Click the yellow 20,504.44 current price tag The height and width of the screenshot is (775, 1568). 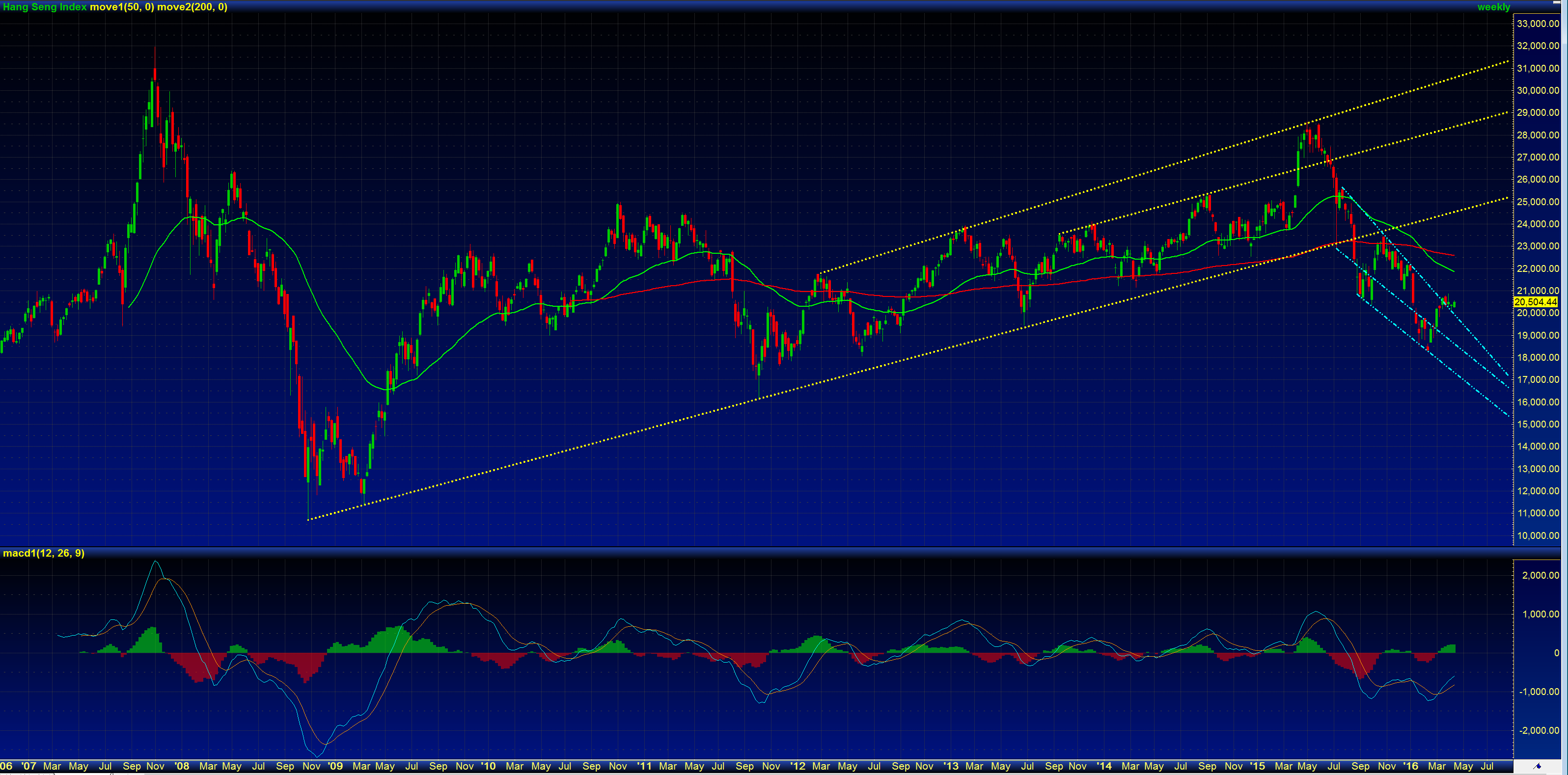pyautogui.click(x=1535, y=302)
